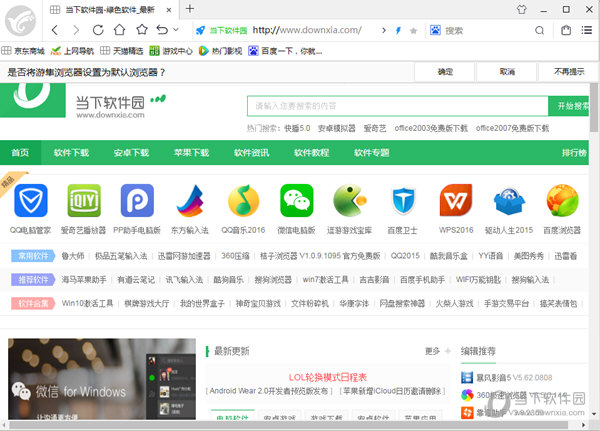600x431 pixels.
Task: Open the 鲁大师 link
Action: tap(73, 256)
